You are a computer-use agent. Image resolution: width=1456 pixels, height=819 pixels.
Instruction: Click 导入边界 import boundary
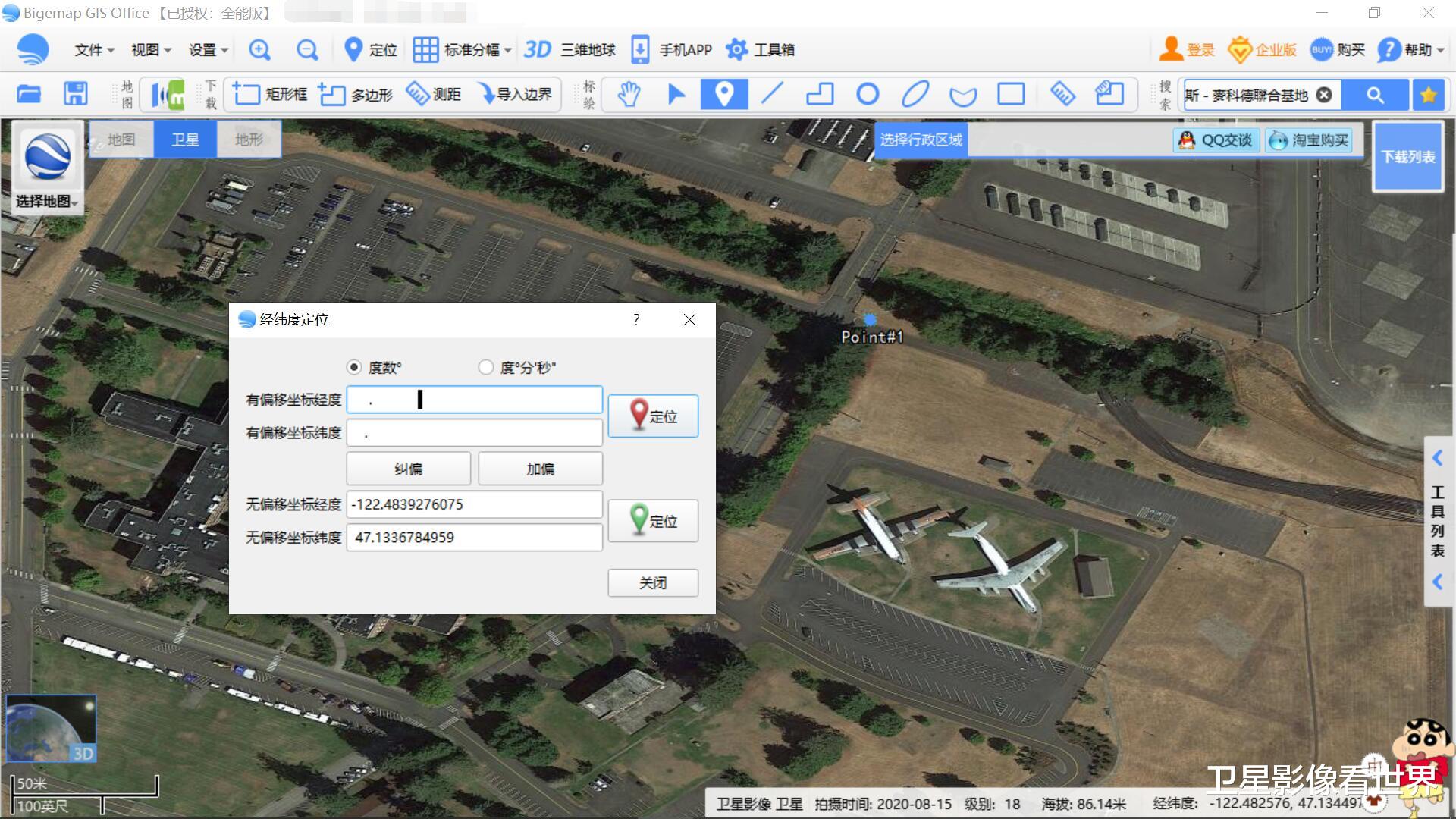click(515, 94)
